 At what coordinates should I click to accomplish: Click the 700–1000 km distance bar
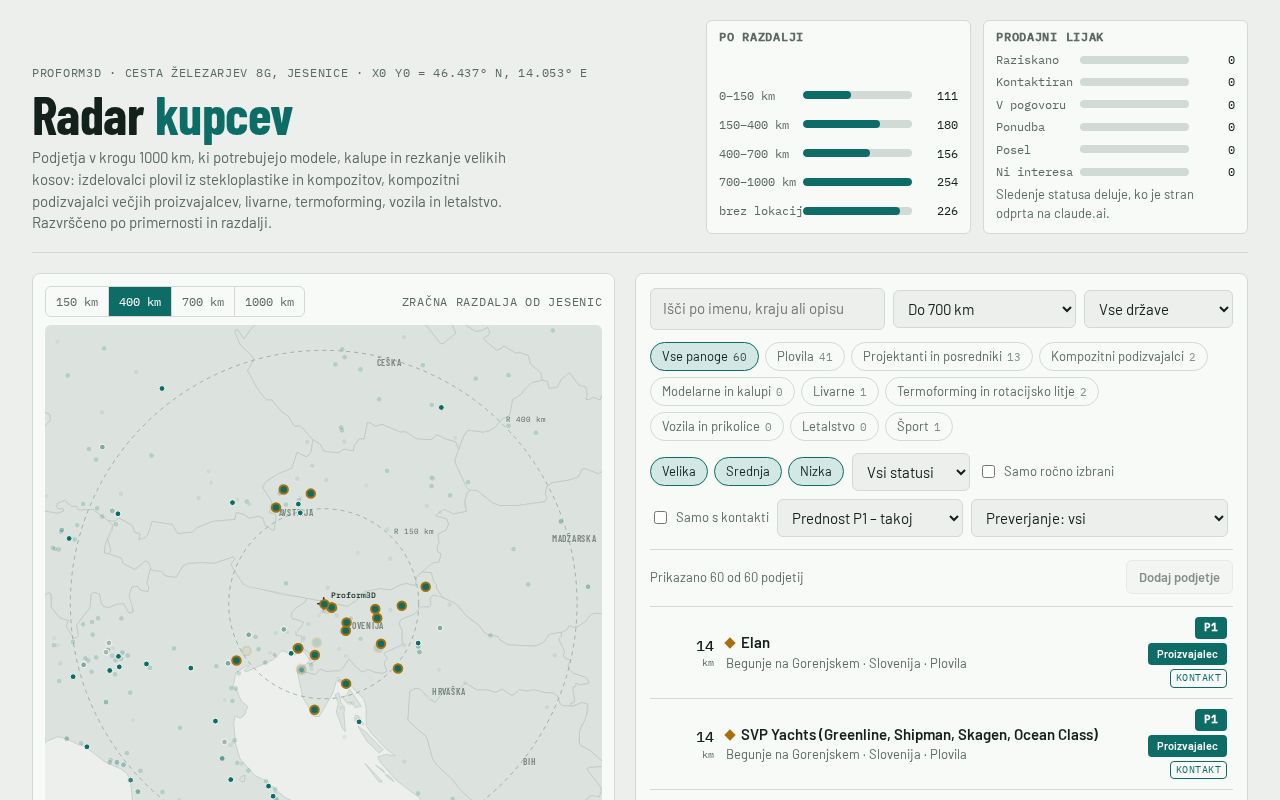pyautogui.click(x=857, y=182)
